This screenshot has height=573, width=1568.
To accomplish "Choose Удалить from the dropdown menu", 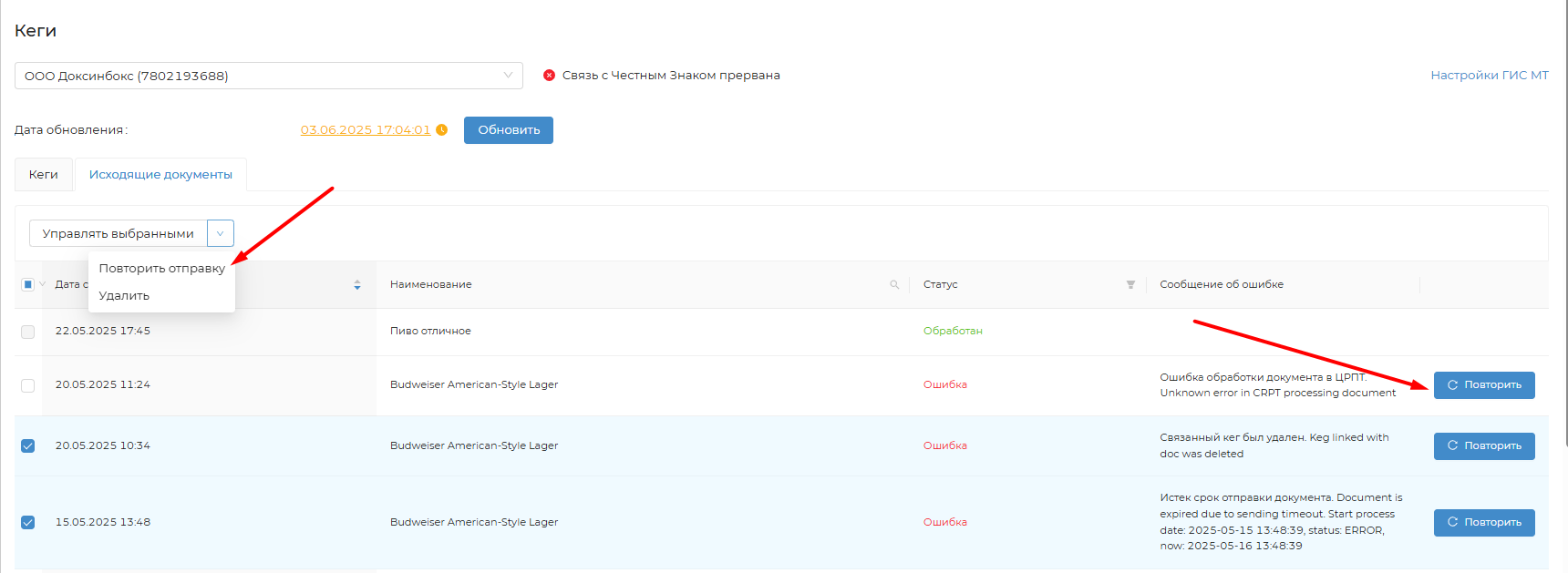I will (124, 296).
